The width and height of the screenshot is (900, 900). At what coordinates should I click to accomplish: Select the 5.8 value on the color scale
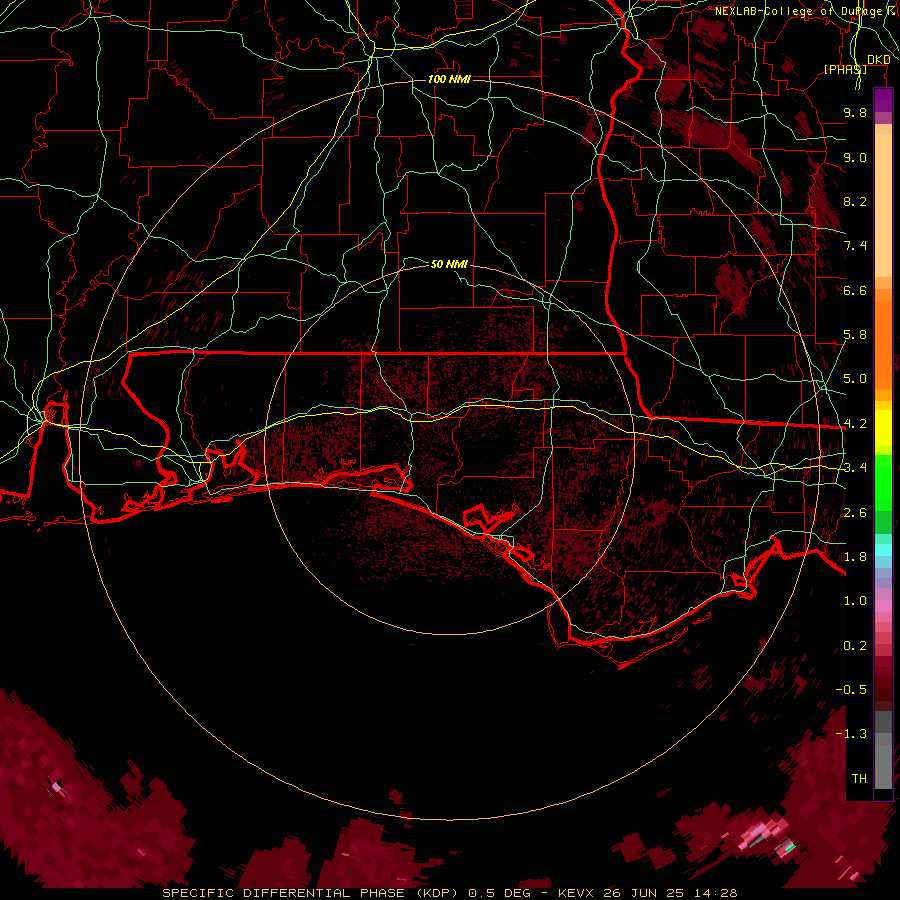[x=855, y=335]
